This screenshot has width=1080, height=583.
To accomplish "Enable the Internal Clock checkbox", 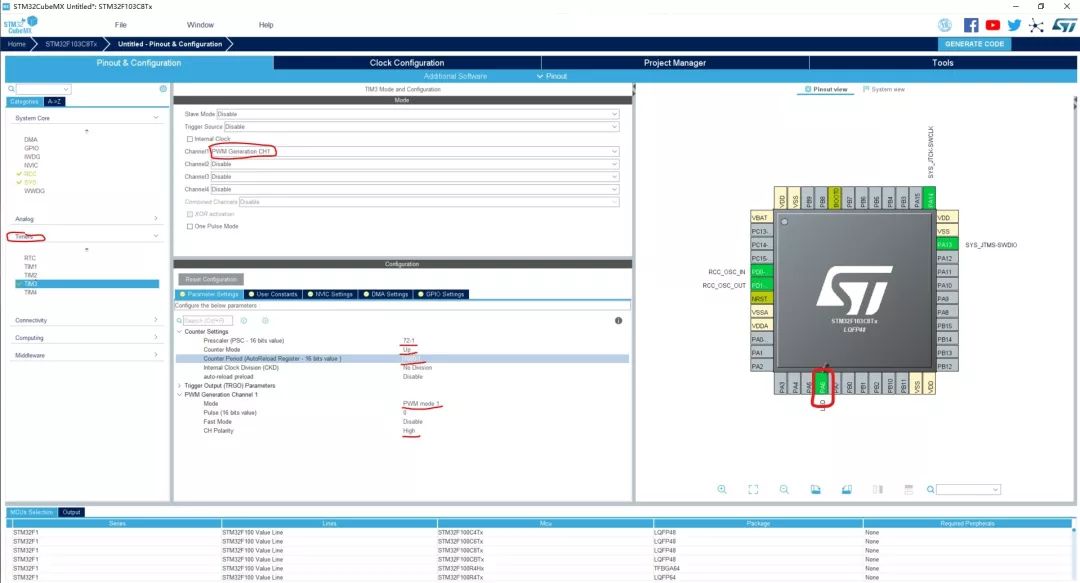I will (x=190, y=139).
